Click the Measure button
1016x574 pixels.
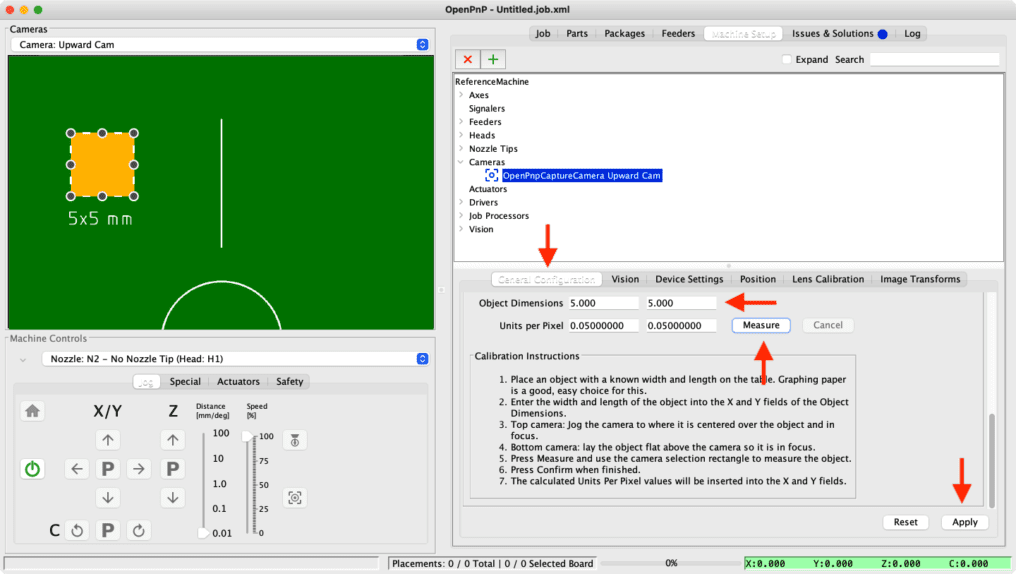tap(761, 325)
